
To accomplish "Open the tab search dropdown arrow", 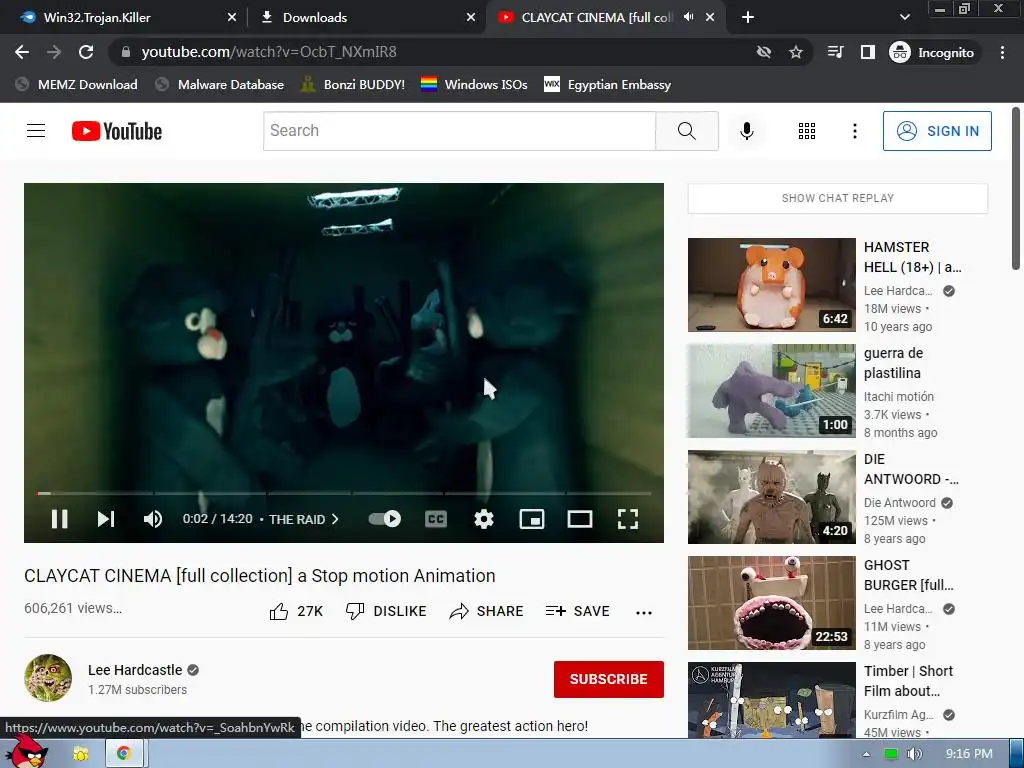I will (904, 17).
